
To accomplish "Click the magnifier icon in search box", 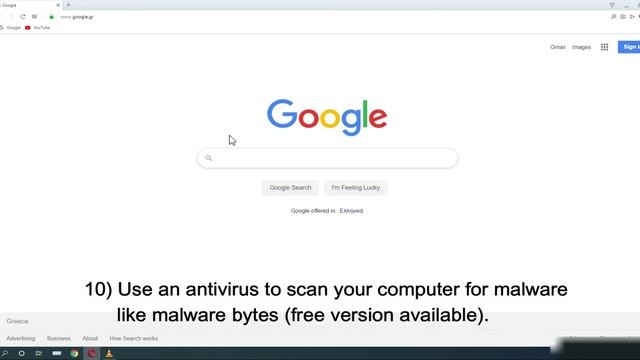I will [209, 158].
